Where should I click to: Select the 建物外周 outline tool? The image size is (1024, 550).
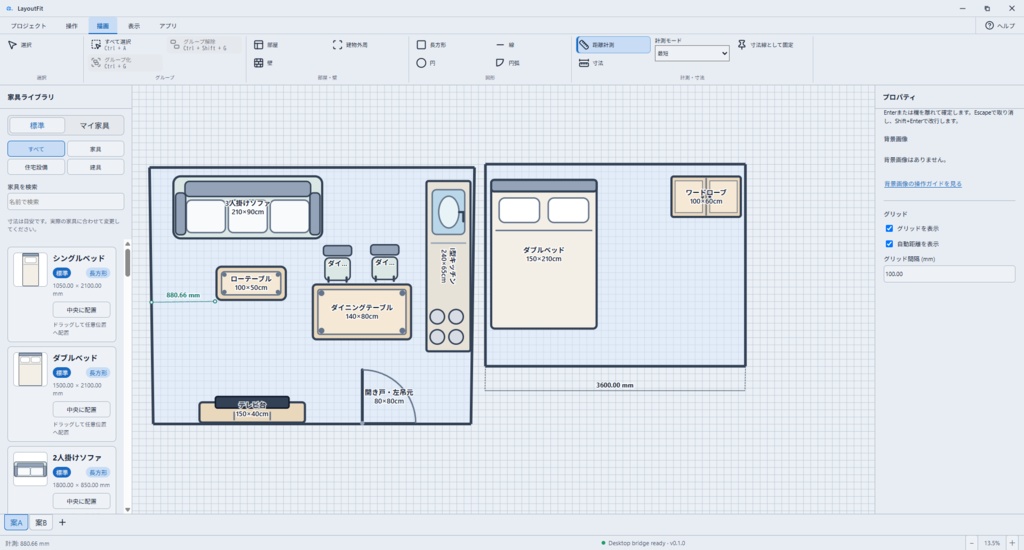[x=350, y=45]
